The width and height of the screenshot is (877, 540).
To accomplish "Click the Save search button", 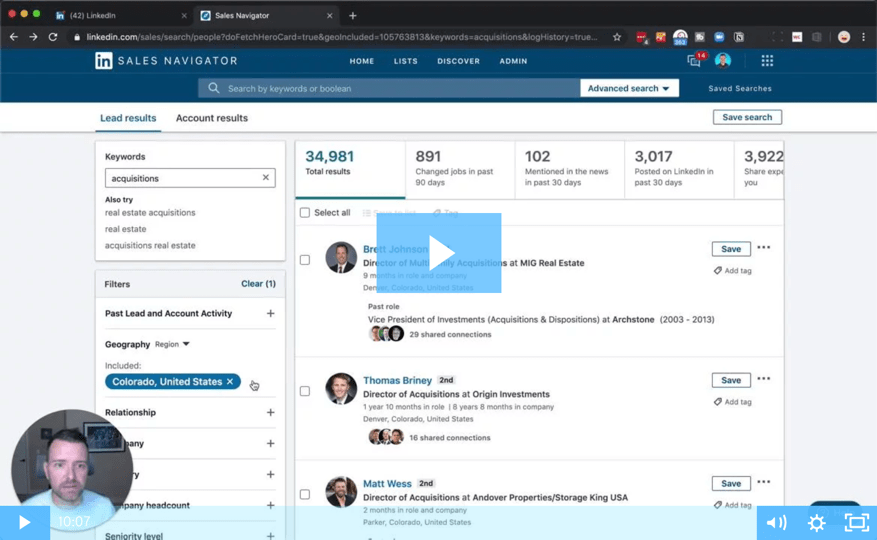I will click(x=747, y=117).
